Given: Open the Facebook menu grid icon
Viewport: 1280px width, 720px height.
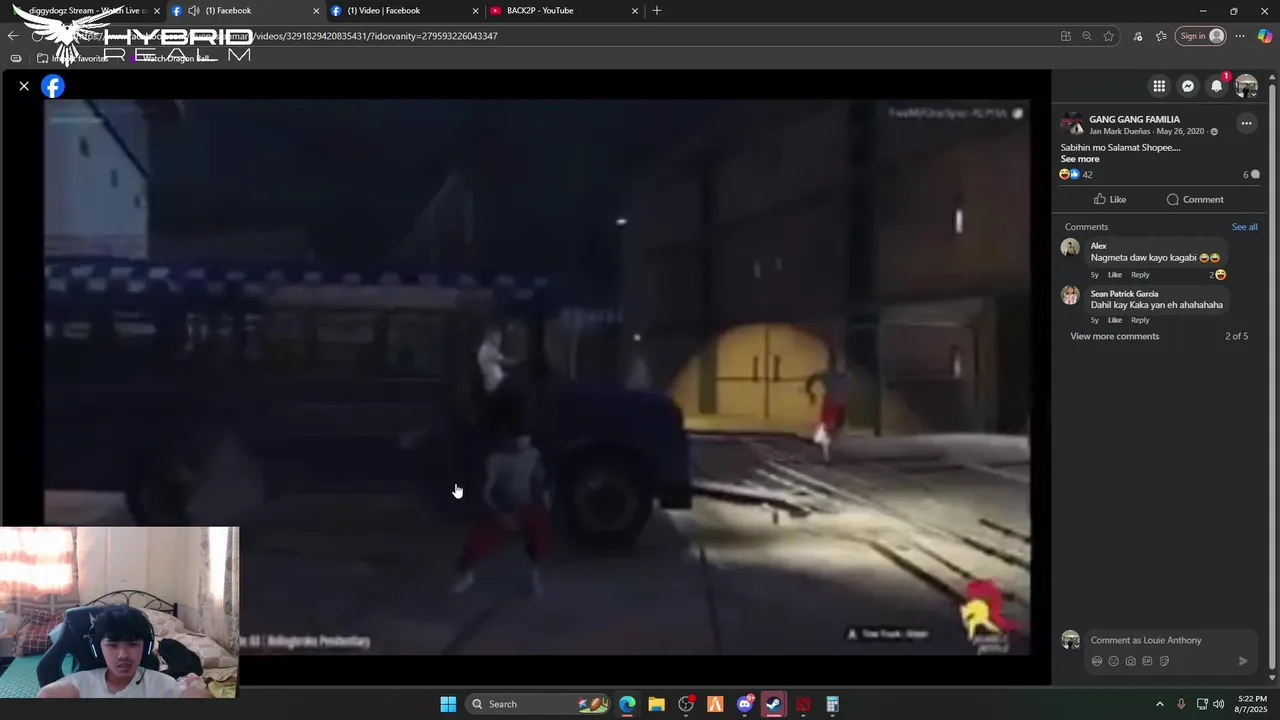Looking at the screenshot, I should point(1159,86).
